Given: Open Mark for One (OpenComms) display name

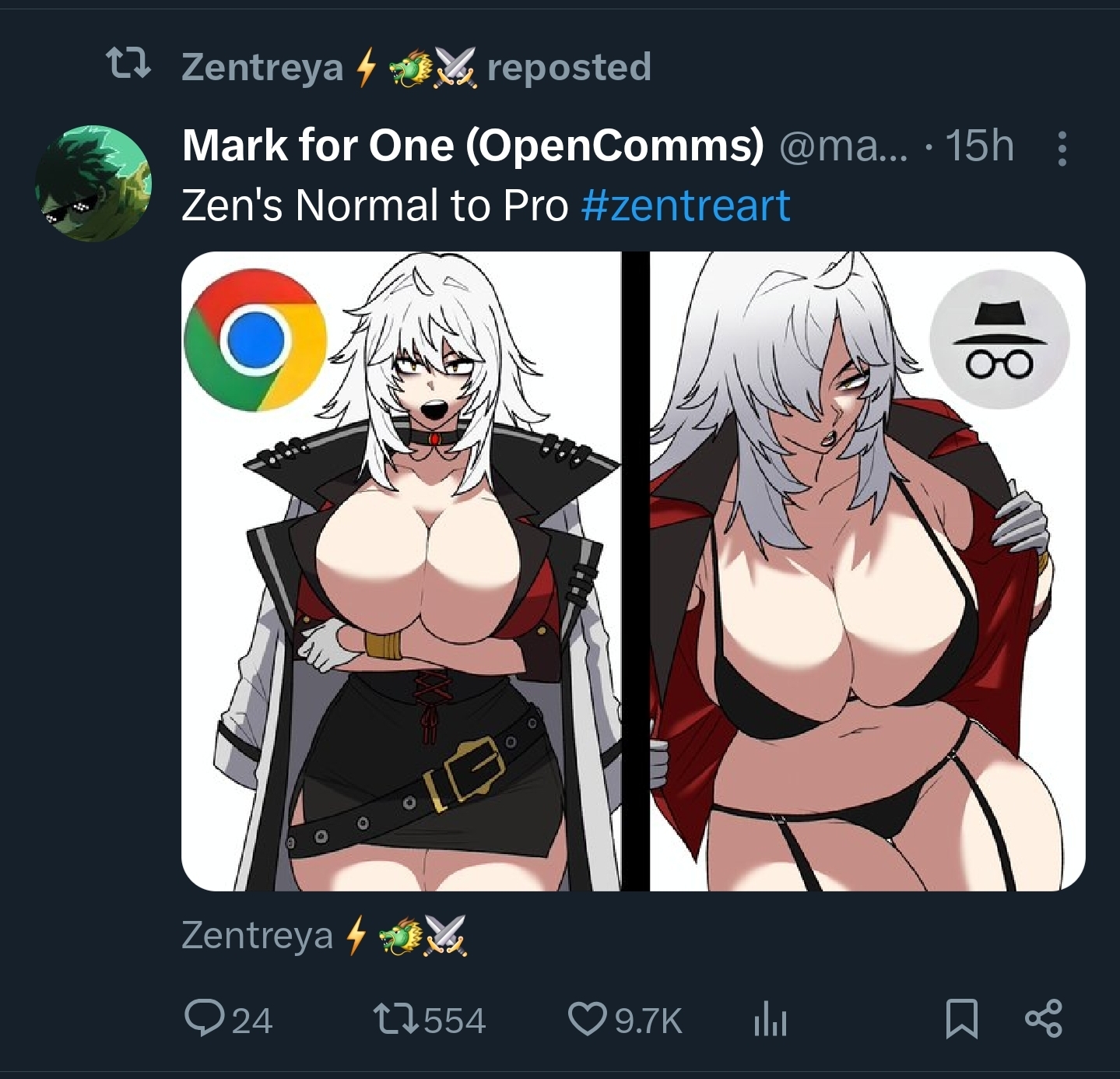Looking at the screenshot, I should pos(473,146).
